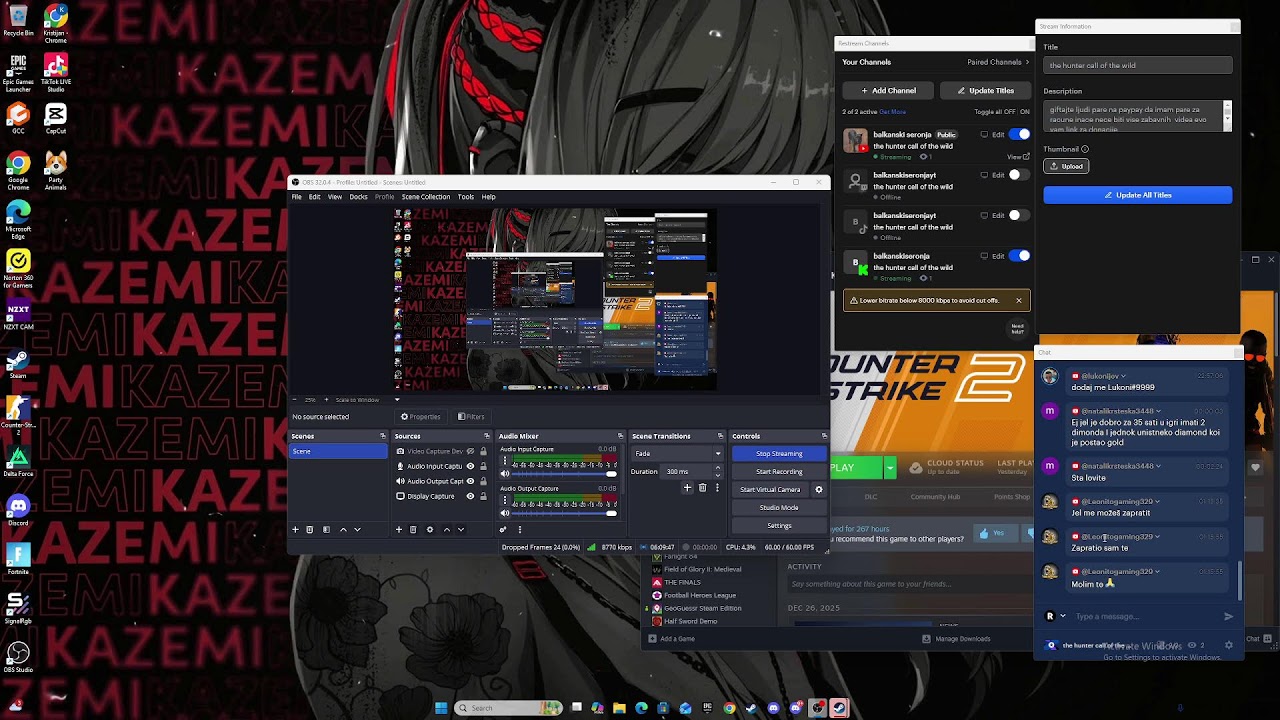Open Discord desktop shortcut
The image size is (1280, 720).
18,510
